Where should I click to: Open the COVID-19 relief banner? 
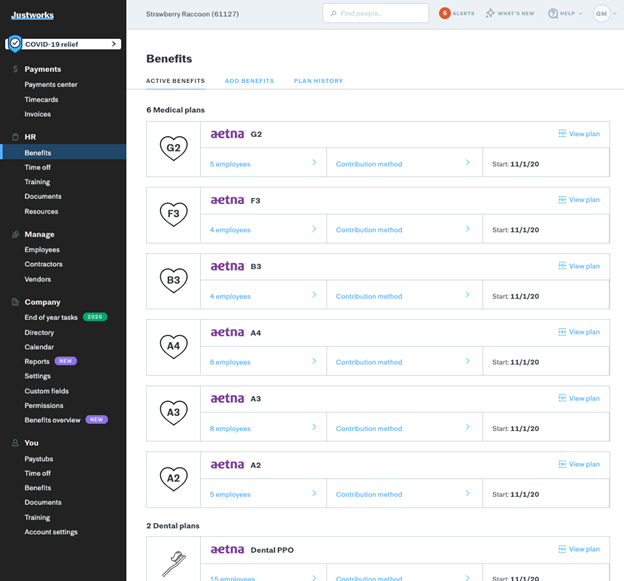(x=64, y=44)
